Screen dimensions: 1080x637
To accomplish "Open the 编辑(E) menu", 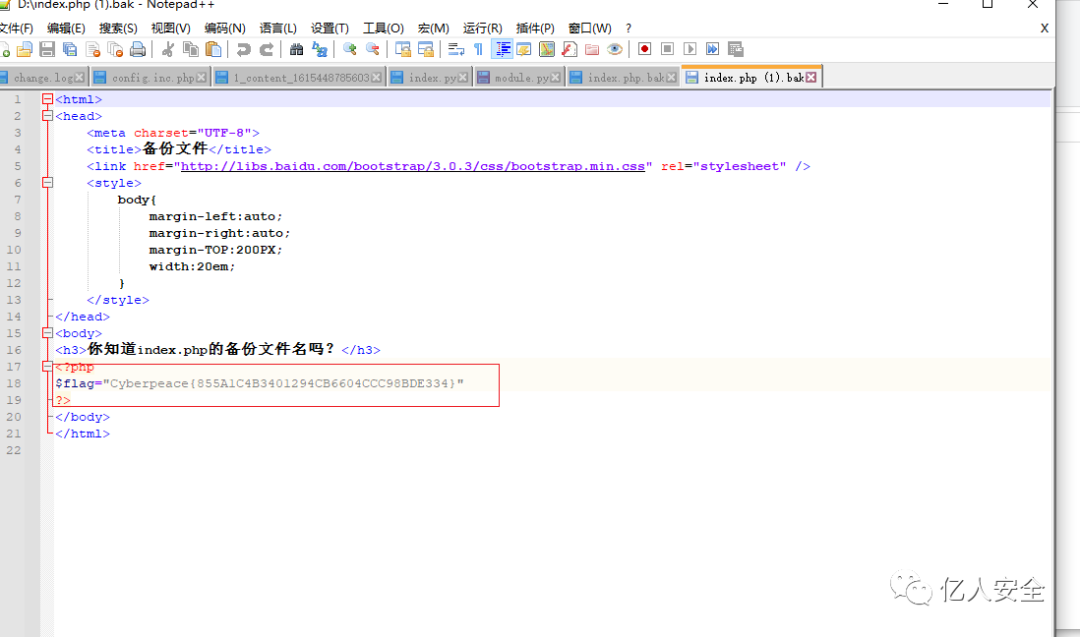I will coord(66,28).
